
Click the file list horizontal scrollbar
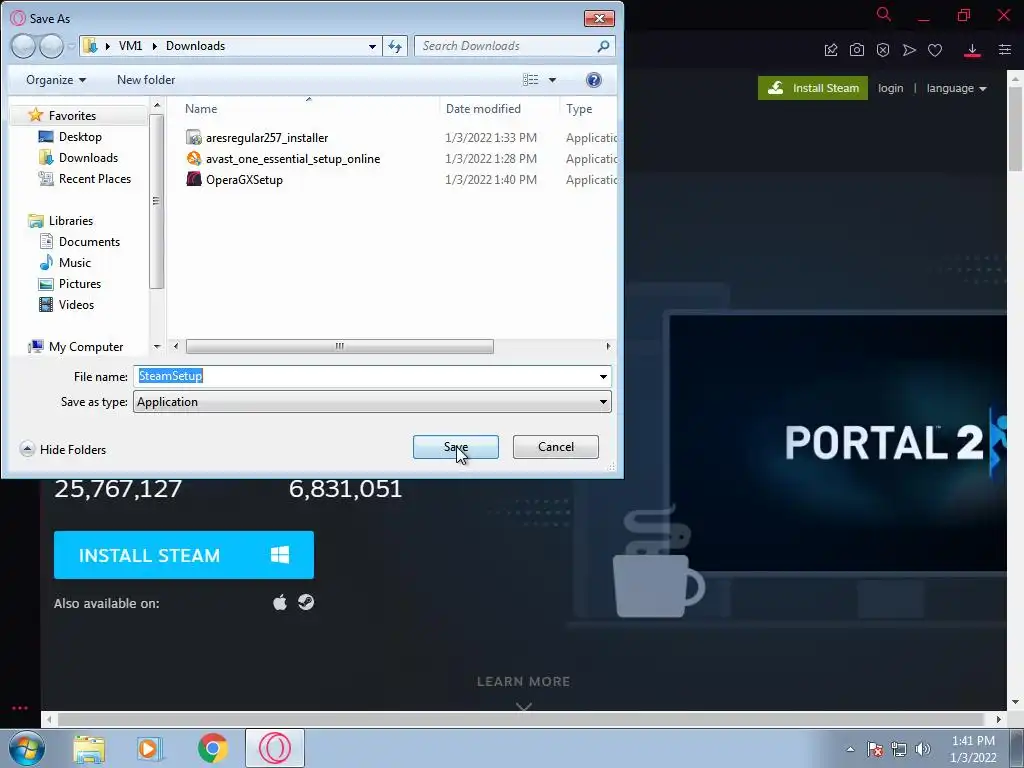click(x=340, y=346)
